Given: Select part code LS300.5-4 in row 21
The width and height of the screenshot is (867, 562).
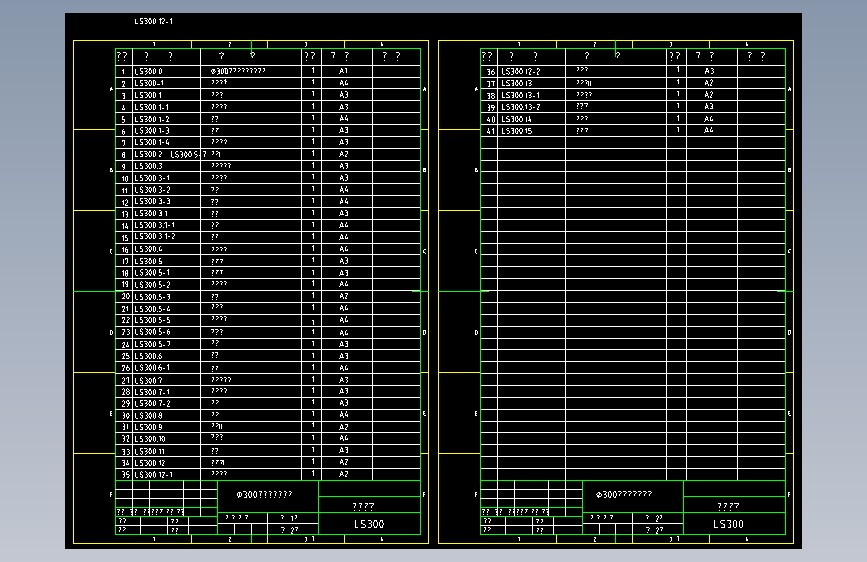Looking at the screenshot, I should pyautogui.click(x=153, y=309).
